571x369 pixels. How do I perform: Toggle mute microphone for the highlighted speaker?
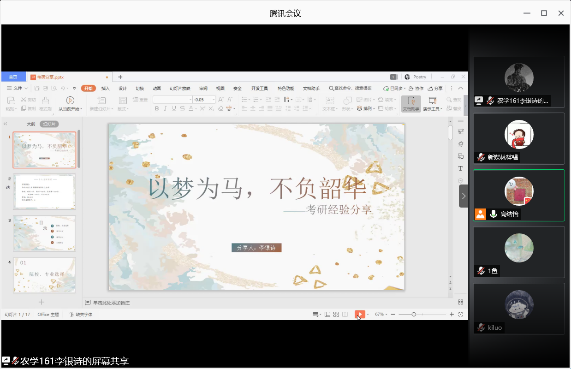pos(493,214)
